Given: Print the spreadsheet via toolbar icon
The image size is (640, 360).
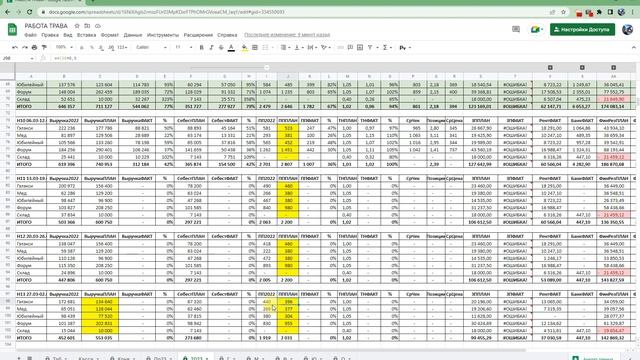Looking at the screenshot, I should pyautogui.click(x=34, y=48).
